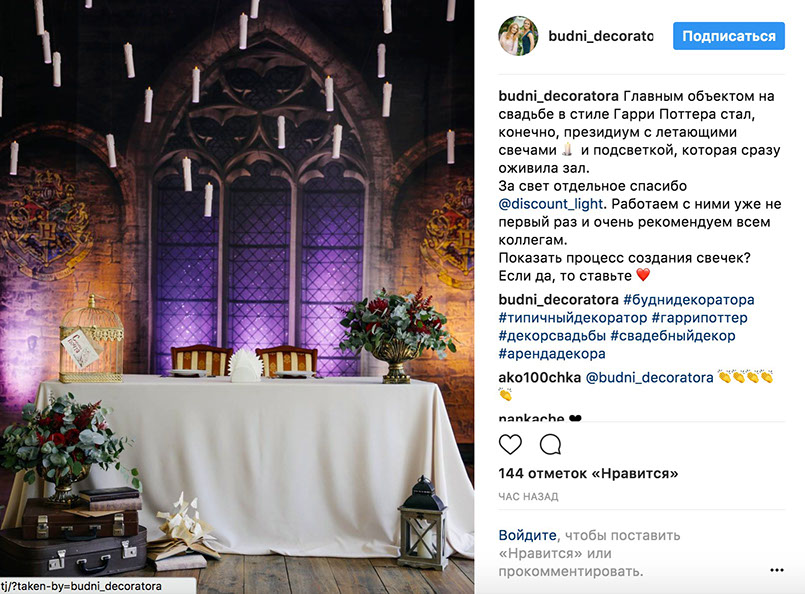The image size is (805, 594).
Task: Open the comment bubble icon
Action: [x=550, y=445]
